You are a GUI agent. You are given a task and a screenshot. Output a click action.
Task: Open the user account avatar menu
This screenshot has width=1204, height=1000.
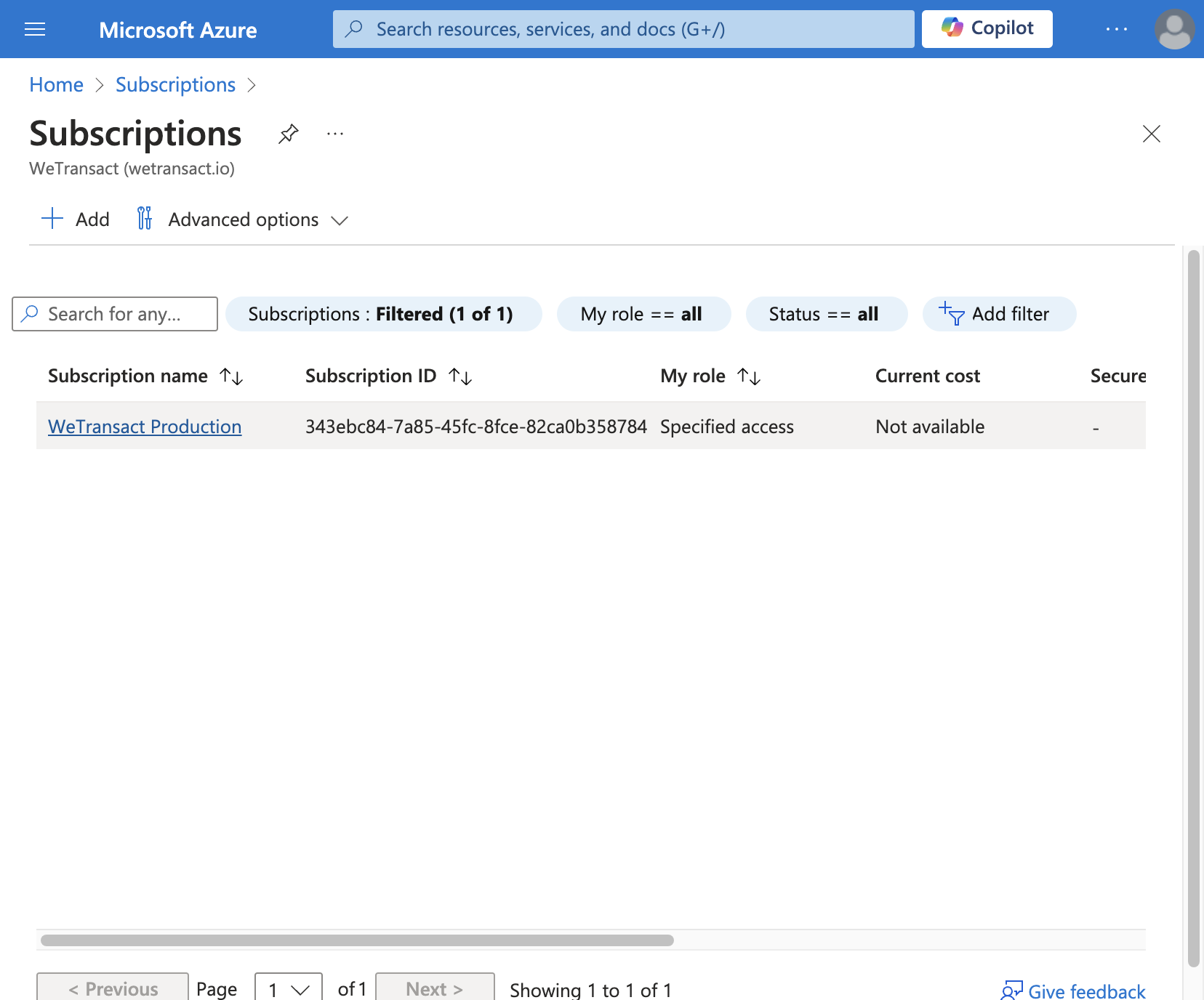click(x=1173, y=29)
